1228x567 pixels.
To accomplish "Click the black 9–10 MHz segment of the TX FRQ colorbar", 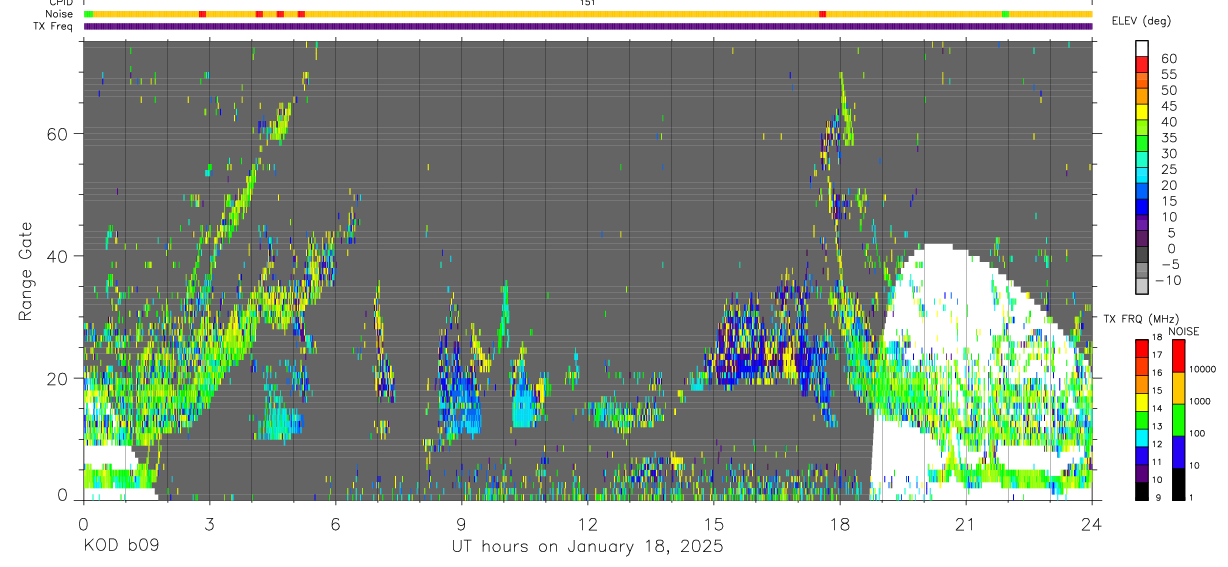I will point(1142,491).
